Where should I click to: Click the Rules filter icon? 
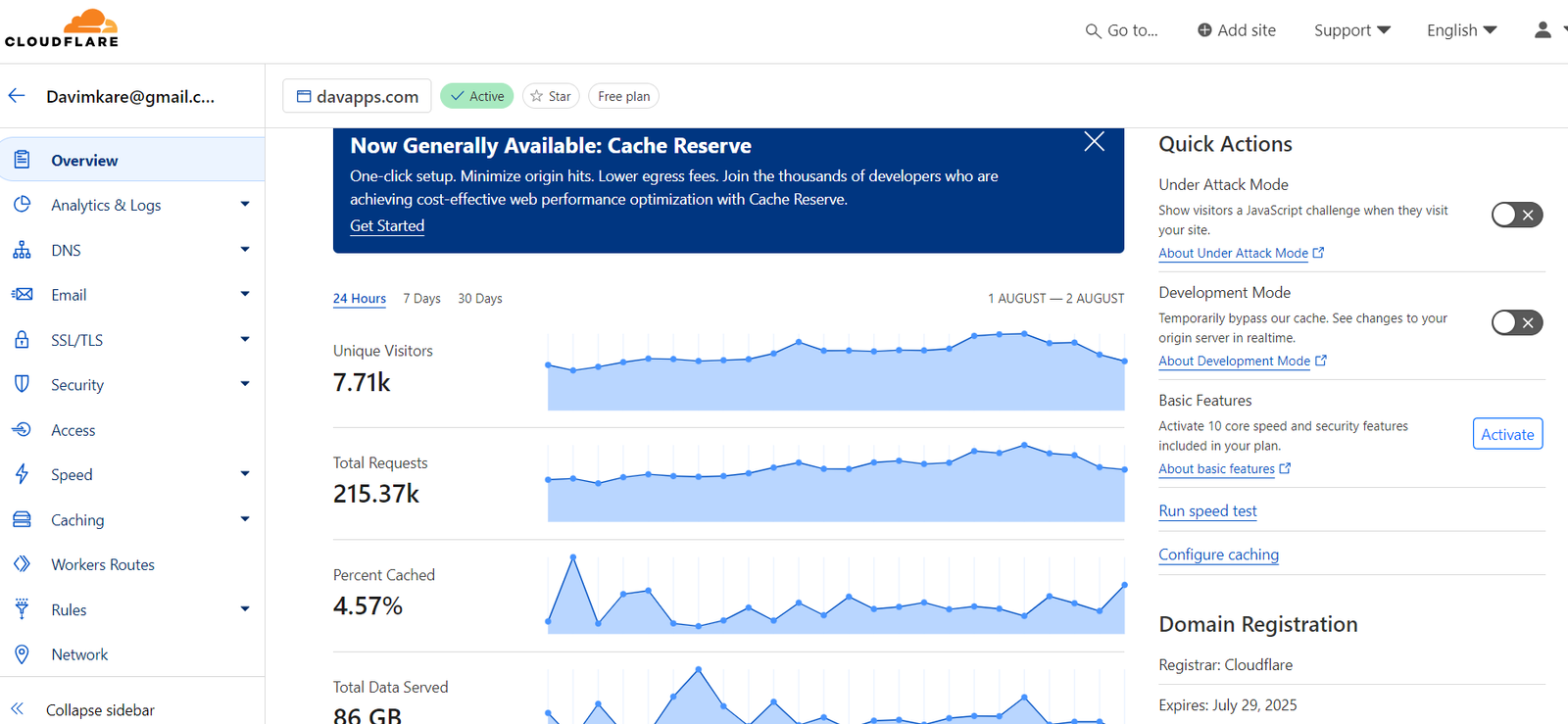coord(22,609)
